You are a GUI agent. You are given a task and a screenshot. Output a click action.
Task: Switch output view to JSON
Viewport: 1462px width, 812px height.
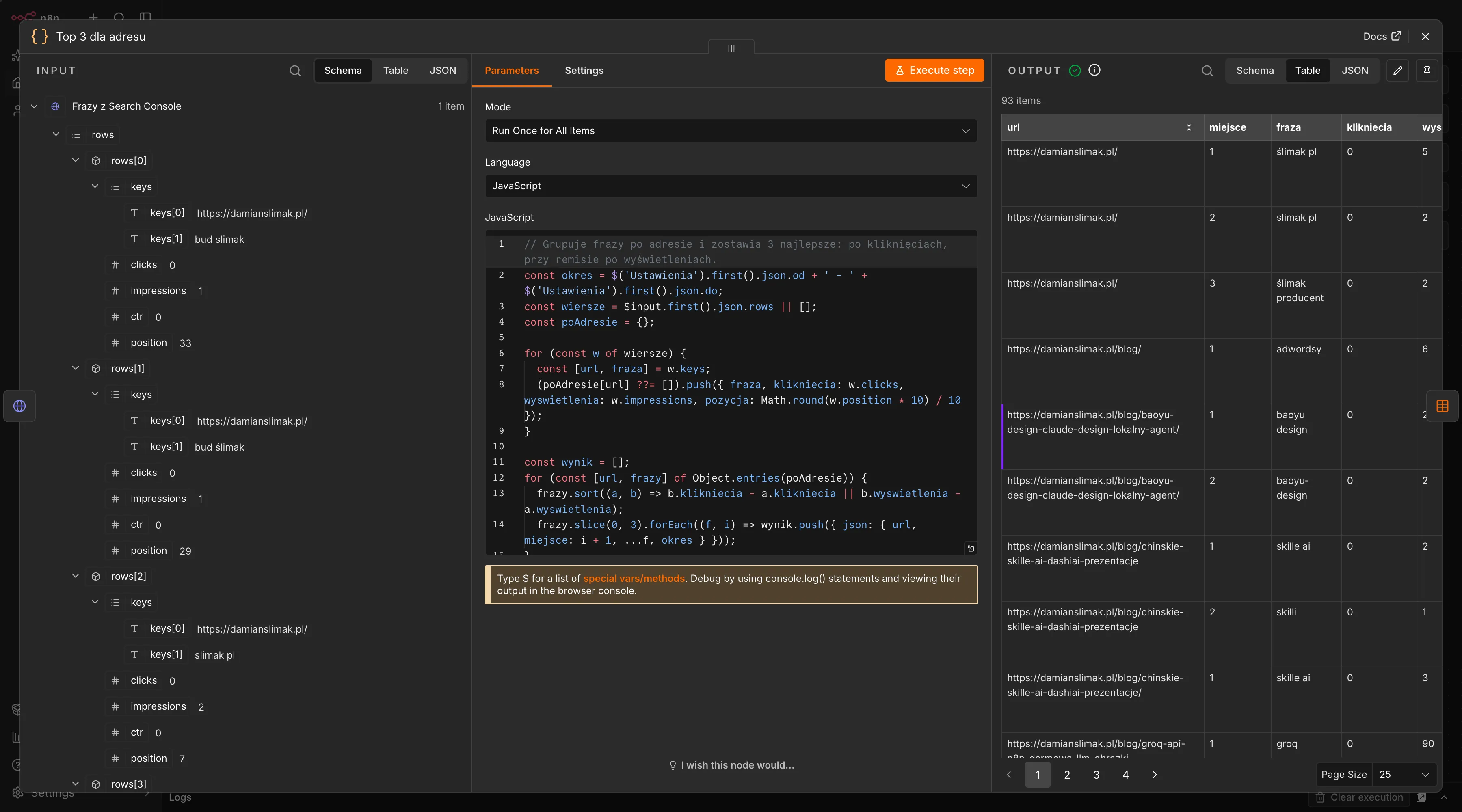[1355, 70]
